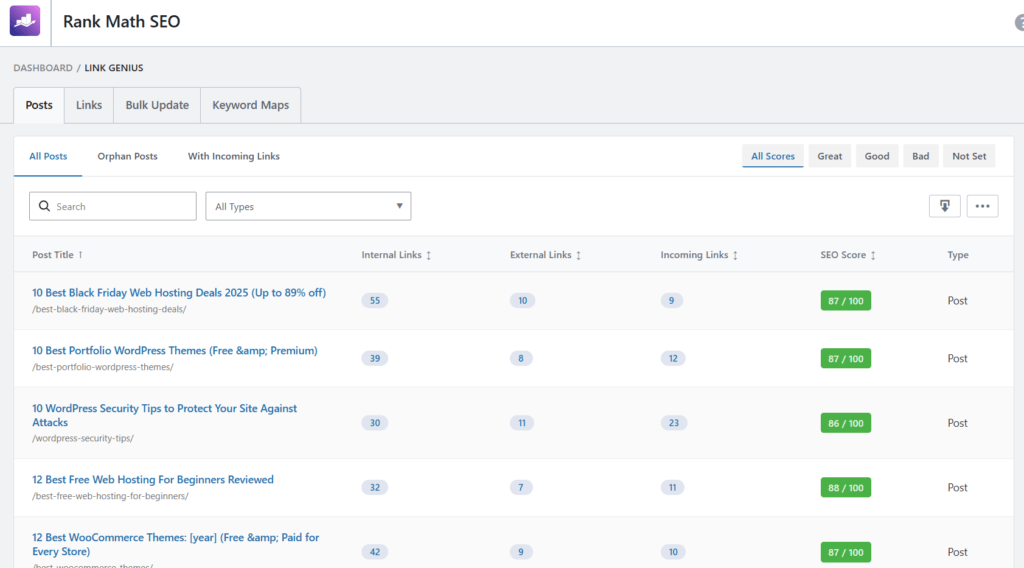The image size is (1024, 568).
Task: Click Black Friday row incoming links count 9
Action: [x=671, y=301]
